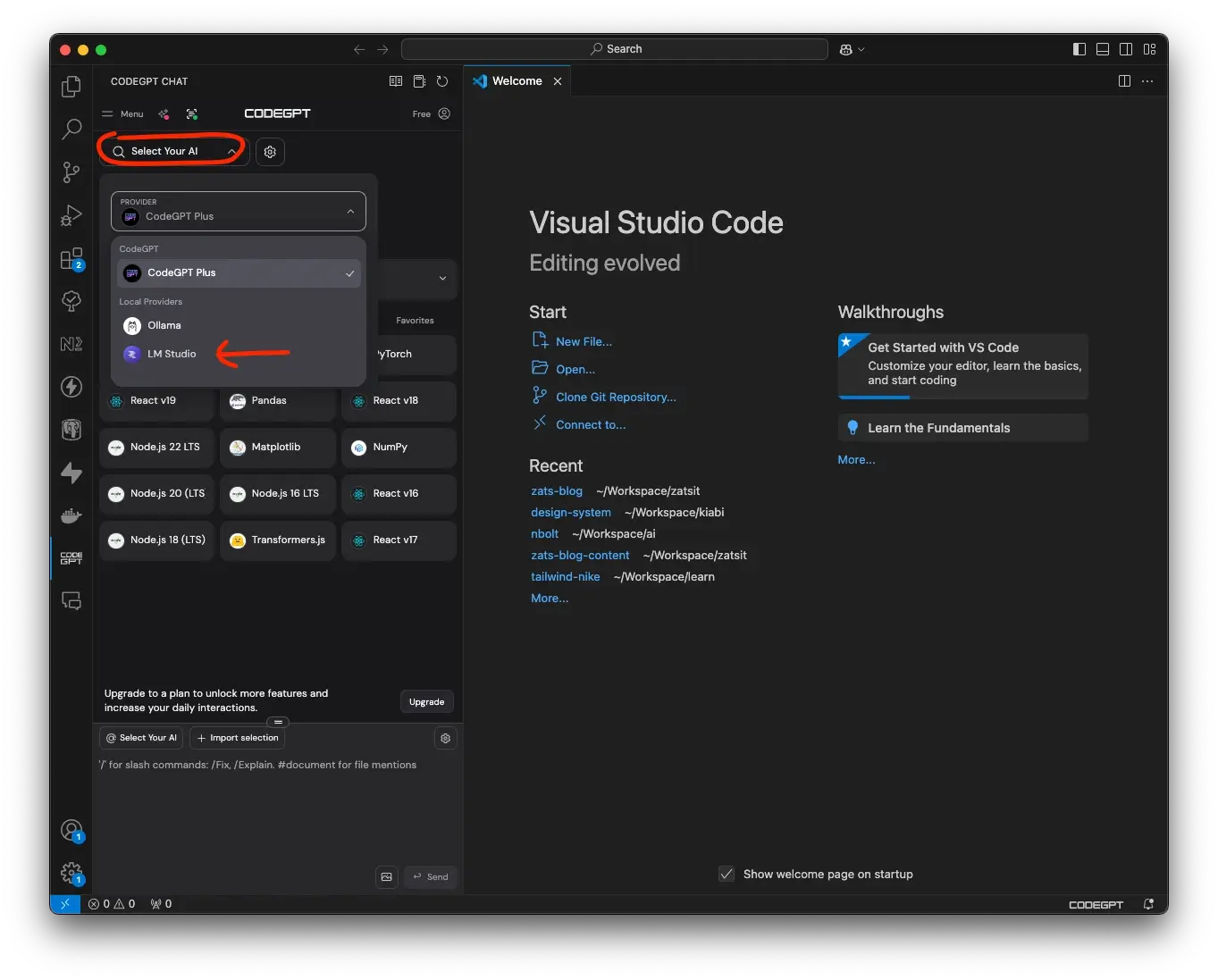The image size is (1218, 980).
Task: Toggle primary side bar layout icon
Action: point(1079,49)
